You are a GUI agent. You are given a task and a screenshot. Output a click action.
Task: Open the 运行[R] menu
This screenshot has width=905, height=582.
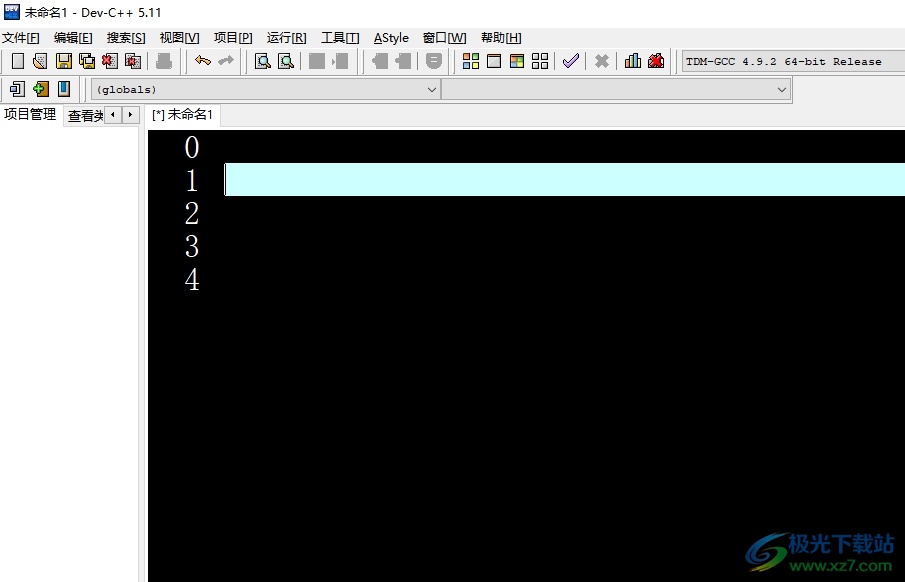pyautogui.click(x=286, y=38)
